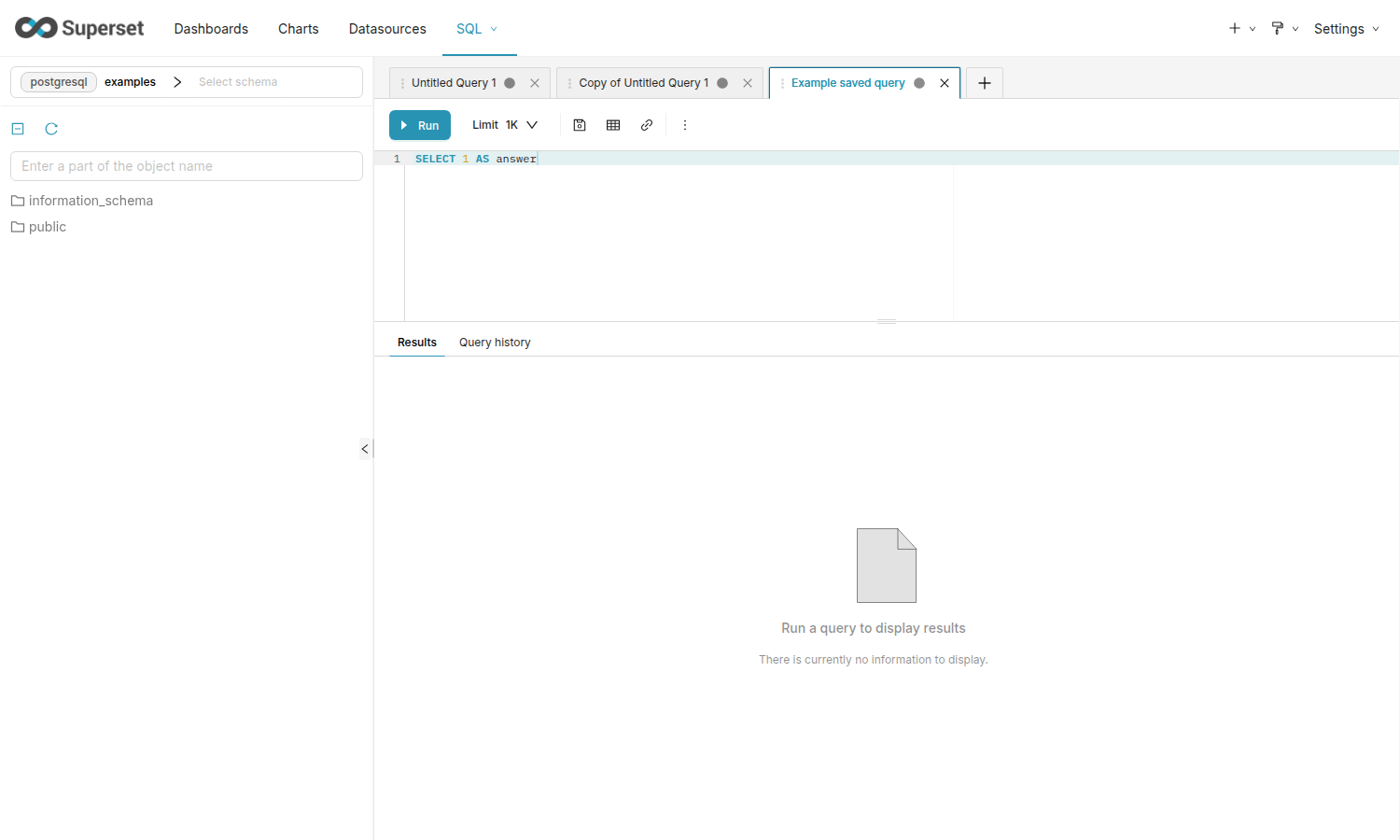Open the Dashboards page

tap(211, 29)
